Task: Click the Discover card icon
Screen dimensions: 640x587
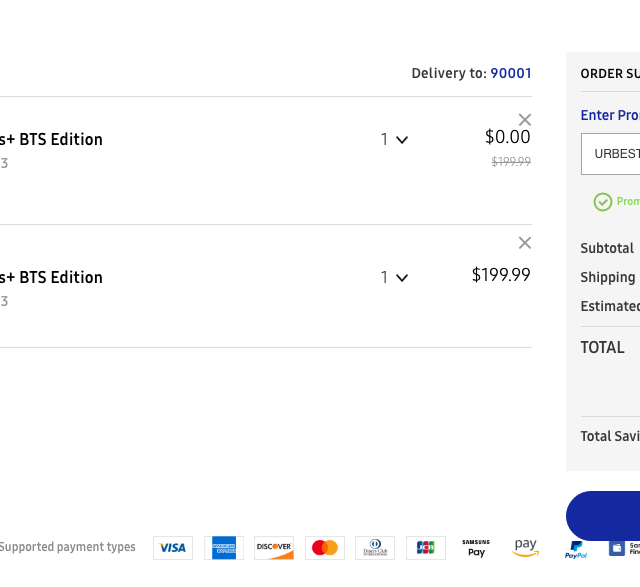Action: (274, 548)
